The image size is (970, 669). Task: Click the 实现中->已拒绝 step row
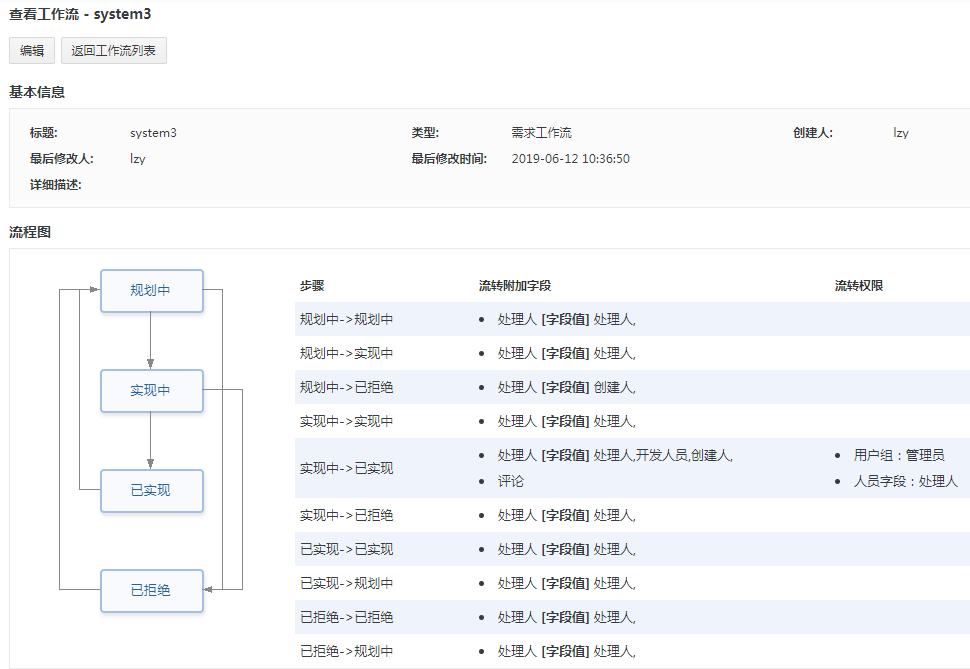[x=632, y=516]
